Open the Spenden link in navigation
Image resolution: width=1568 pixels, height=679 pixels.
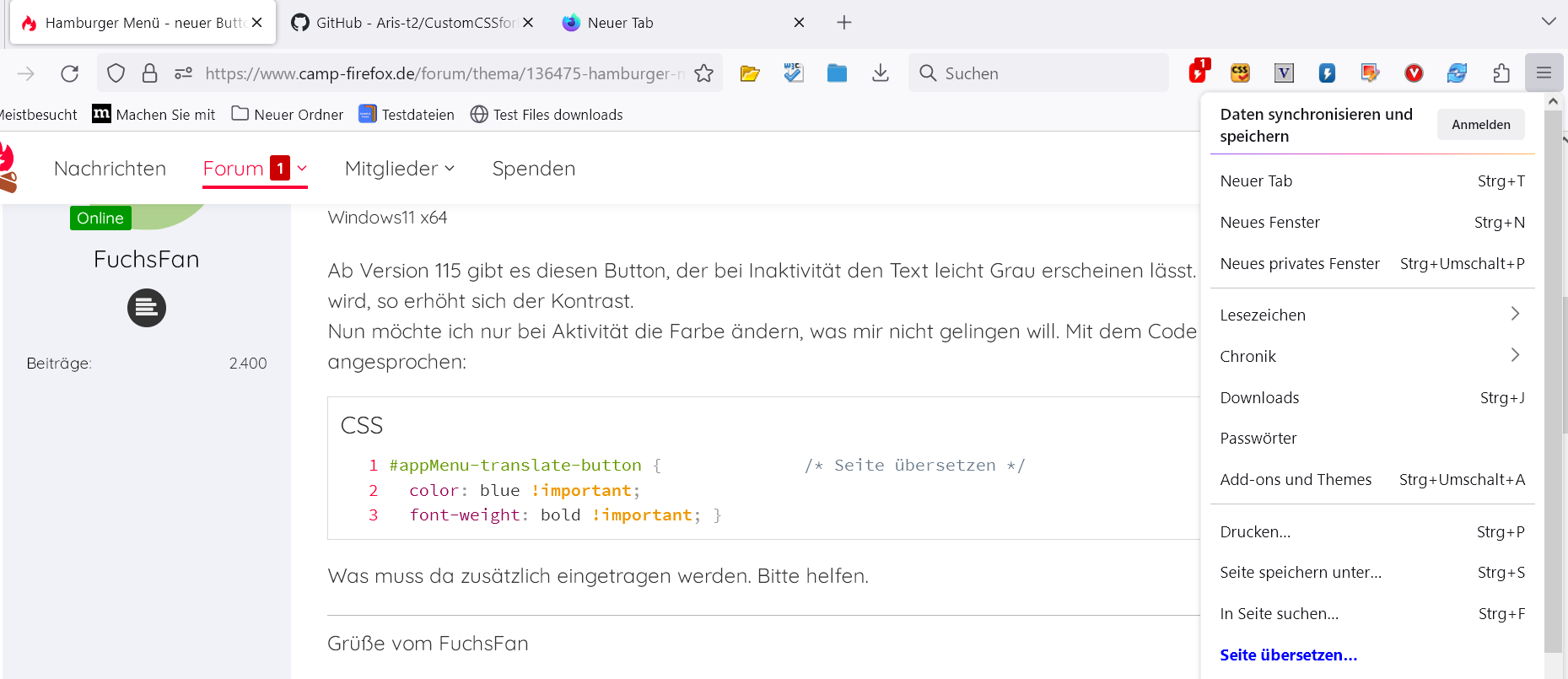pos(533,169)
